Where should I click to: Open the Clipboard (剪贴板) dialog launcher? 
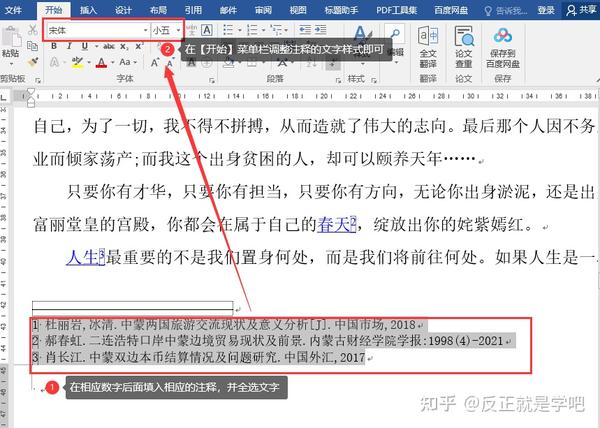pos(38,80)
